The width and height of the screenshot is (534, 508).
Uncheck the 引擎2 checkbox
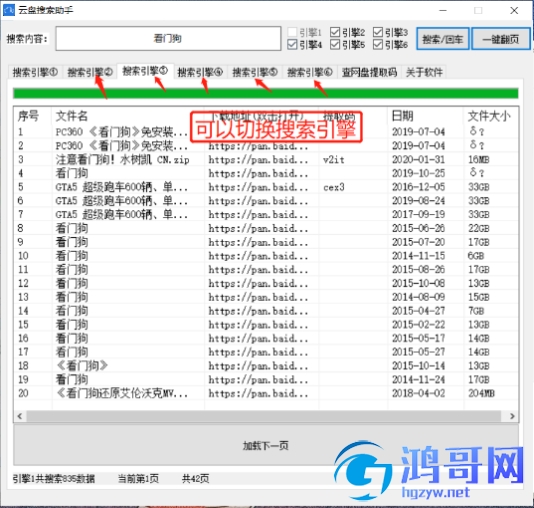point(335,32)
